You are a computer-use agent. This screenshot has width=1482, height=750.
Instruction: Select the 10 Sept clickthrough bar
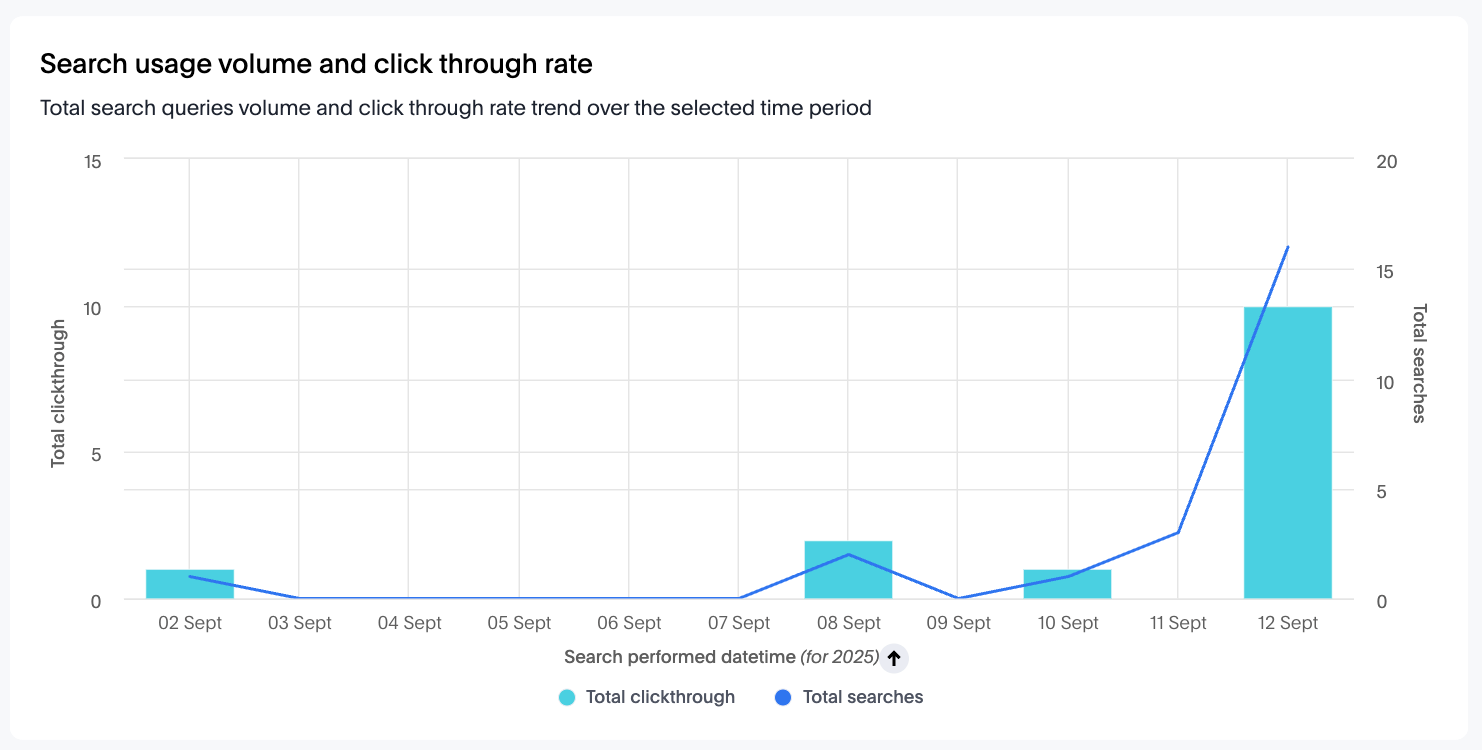pos(1068,586)
